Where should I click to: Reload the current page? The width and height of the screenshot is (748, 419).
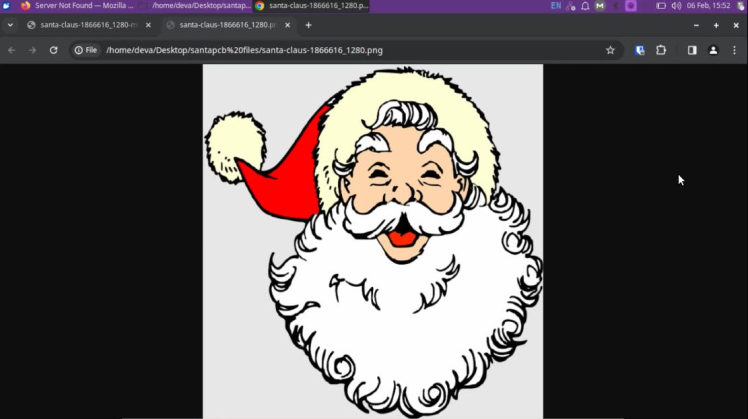53,50
